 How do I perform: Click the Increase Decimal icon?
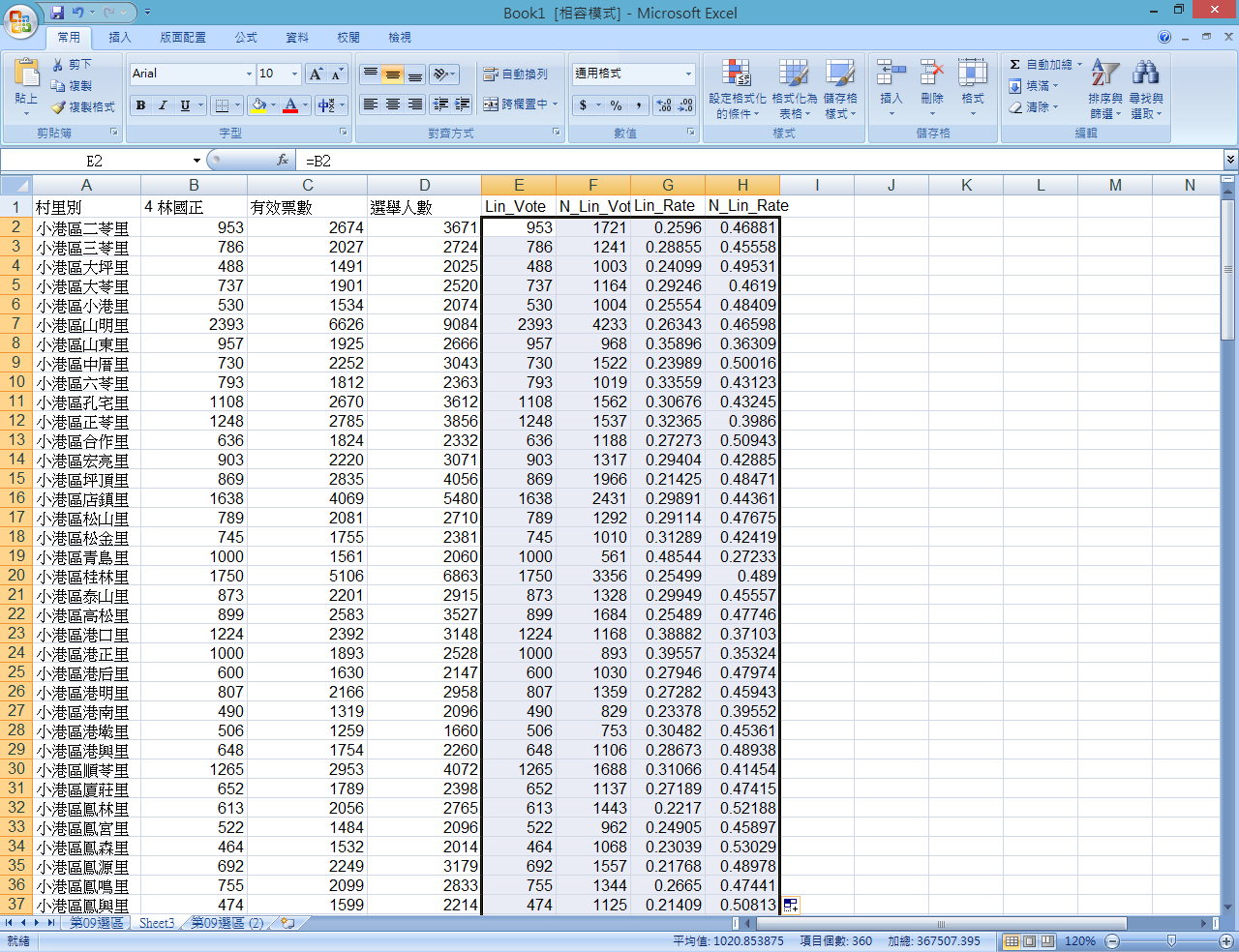tap(664, 104)
